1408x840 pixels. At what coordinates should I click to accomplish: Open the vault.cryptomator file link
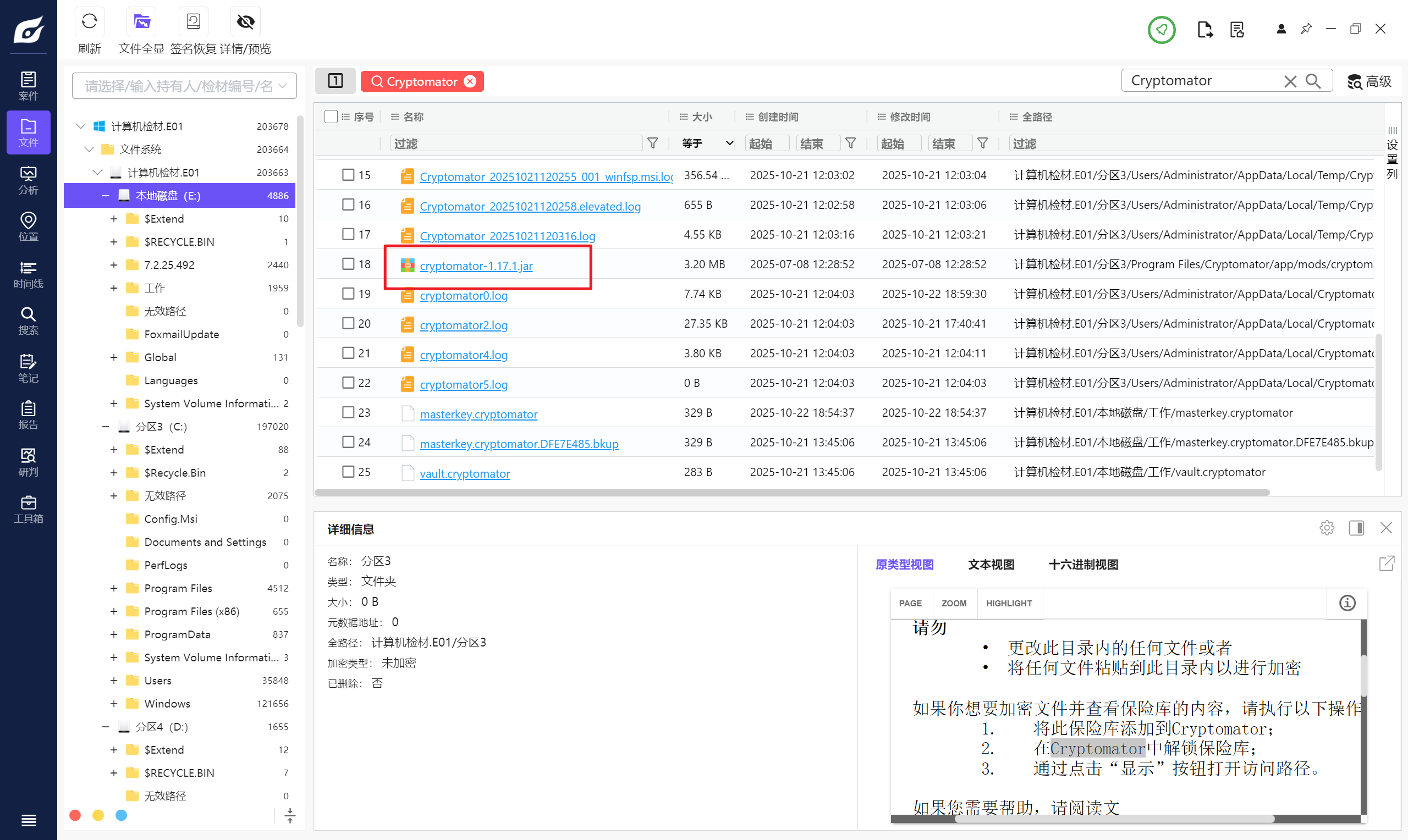point(464,473)
